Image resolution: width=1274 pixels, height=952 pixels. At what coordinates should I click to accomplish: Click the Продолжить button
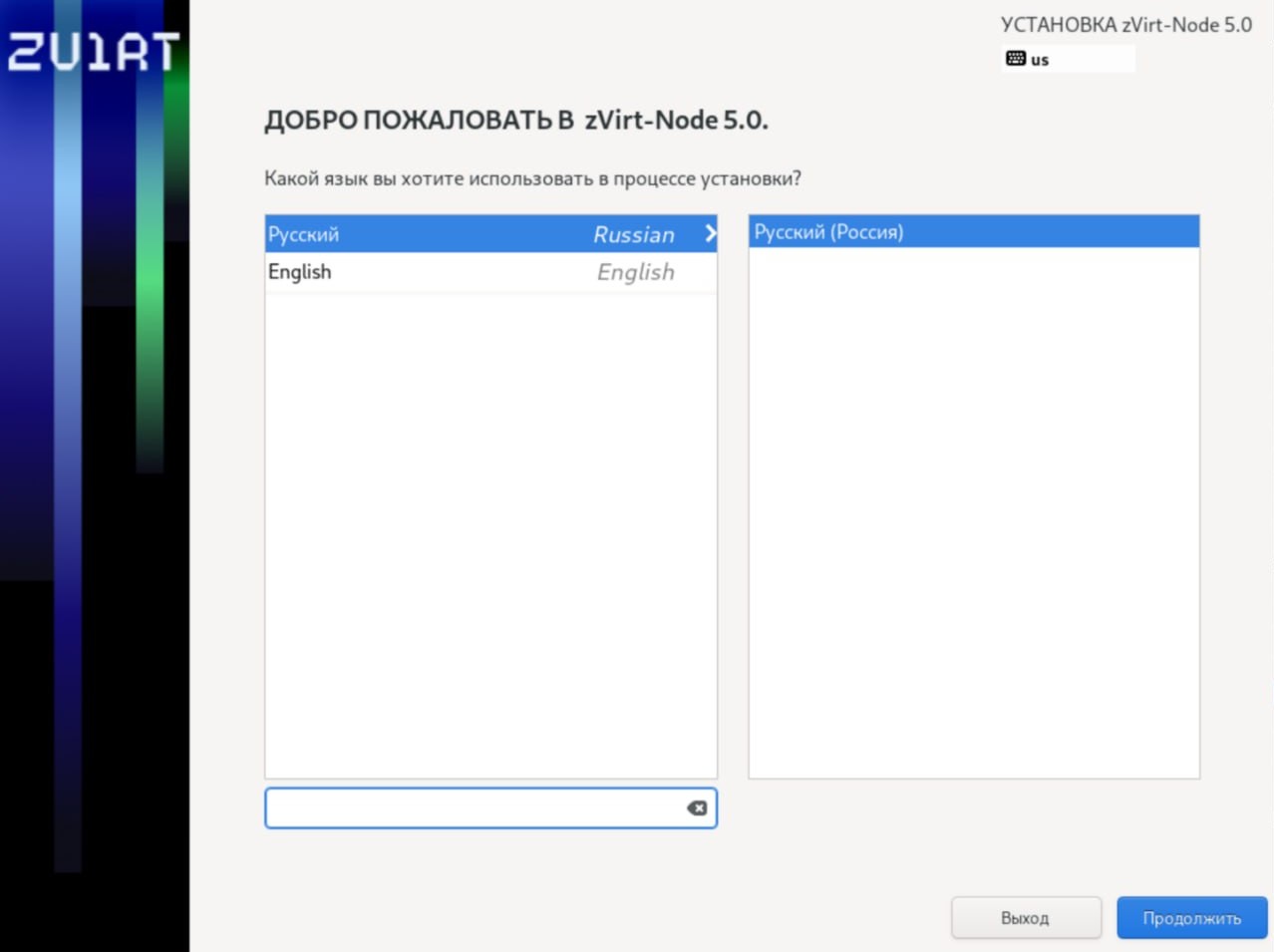1191,918
